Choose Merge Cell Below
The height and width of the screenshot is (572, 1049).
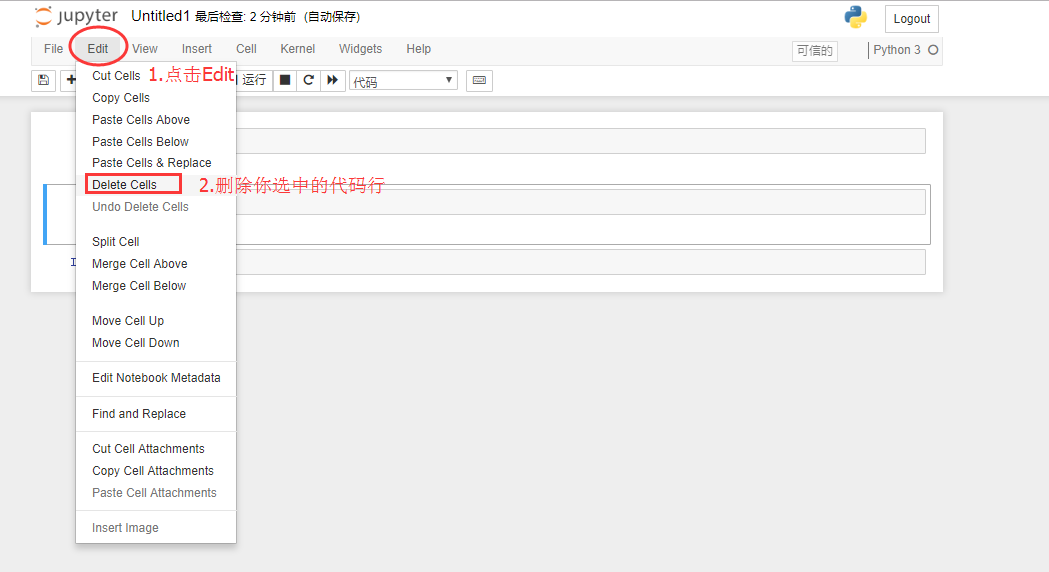pos(139,285)
